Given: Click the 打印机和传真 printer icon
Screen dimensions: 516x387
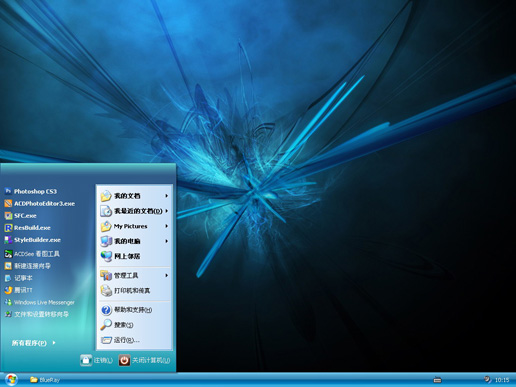Looking at the screenshot, I should pyautogui.click(x=106, y=290).
